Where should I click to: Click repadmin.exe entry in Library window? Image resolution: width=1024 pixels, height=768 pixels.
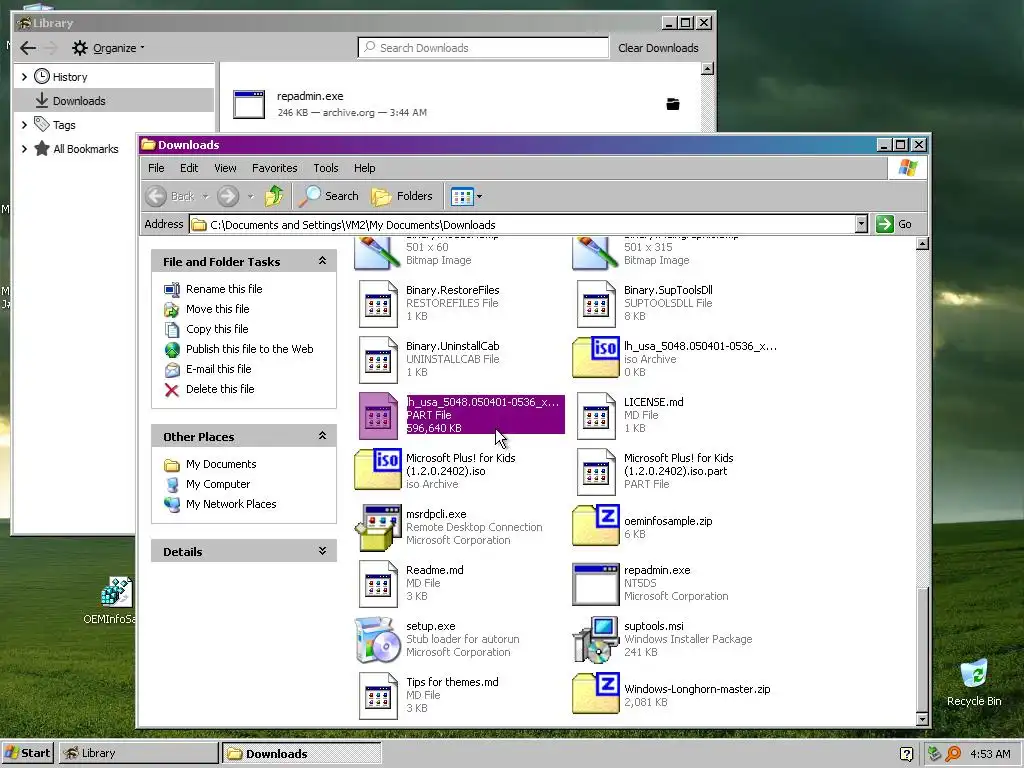point(460,104)
